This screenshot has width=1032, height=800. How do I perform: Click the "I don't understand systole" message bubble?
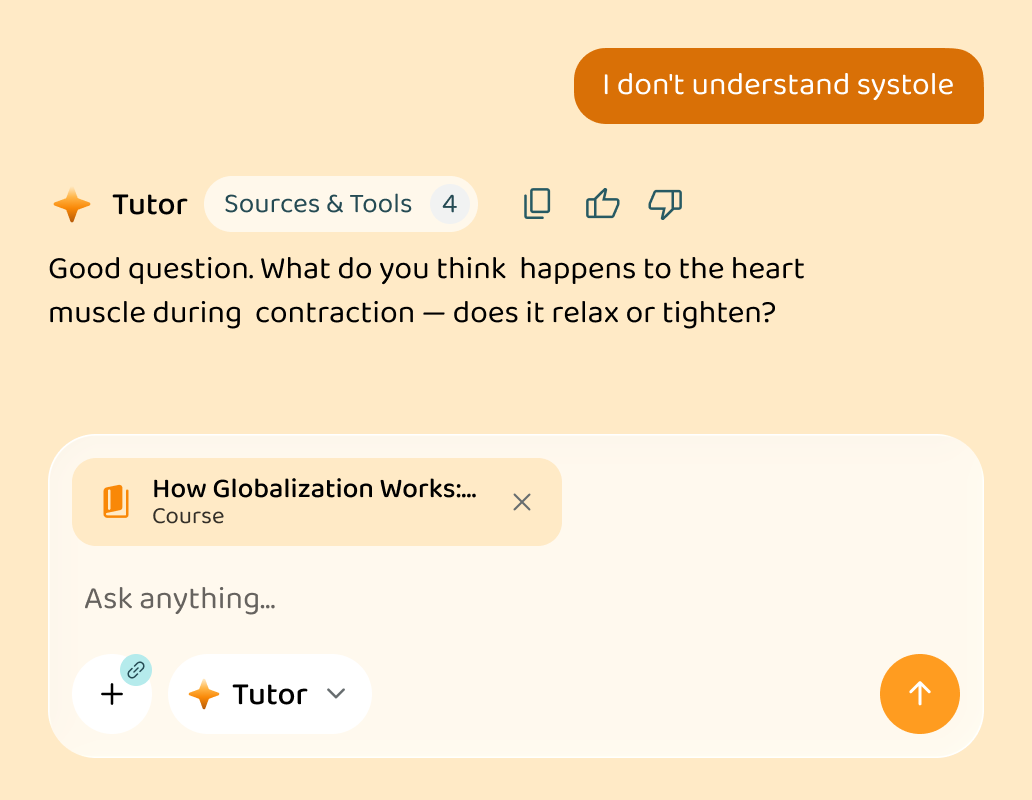tap(779, 86)
